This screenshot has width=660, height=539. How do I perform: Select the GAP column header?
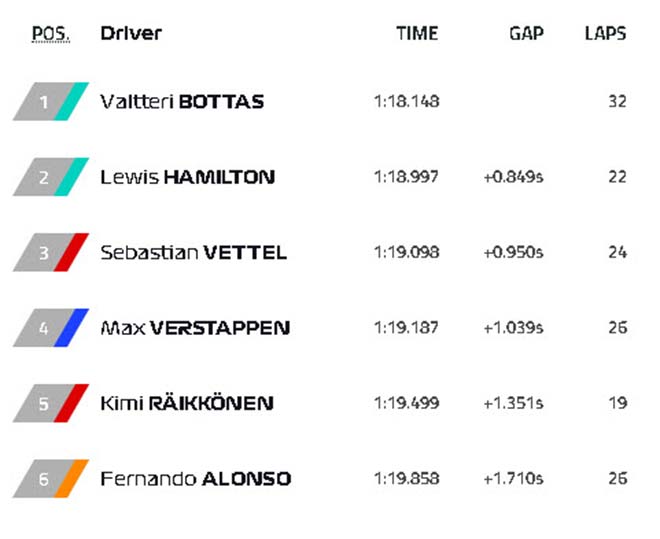526,34
